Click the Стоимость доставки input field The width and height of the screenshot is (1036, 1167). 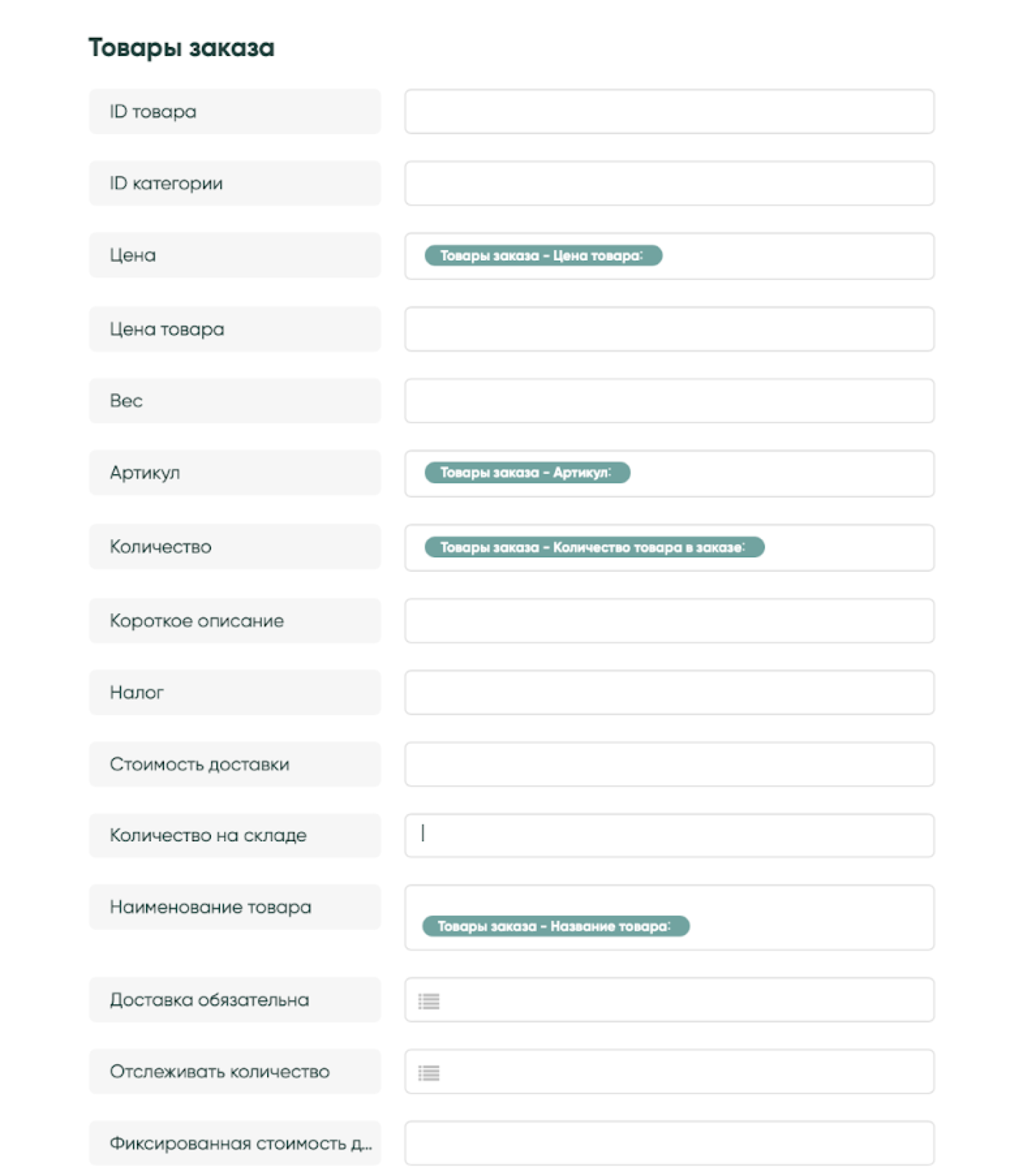pos(669,764)
